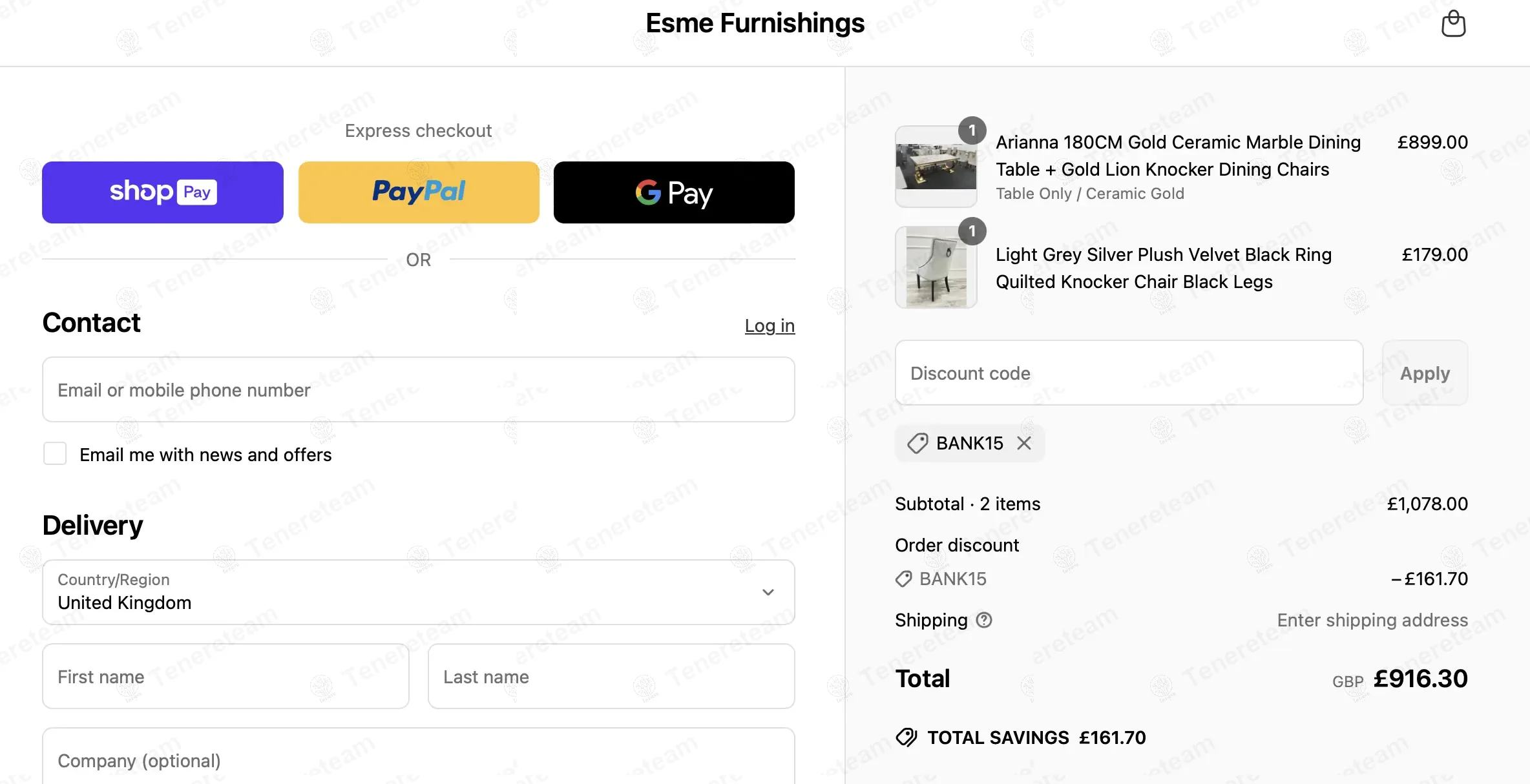Click the Last name field
The image size is (1530, 784).
tap(611, 676)
